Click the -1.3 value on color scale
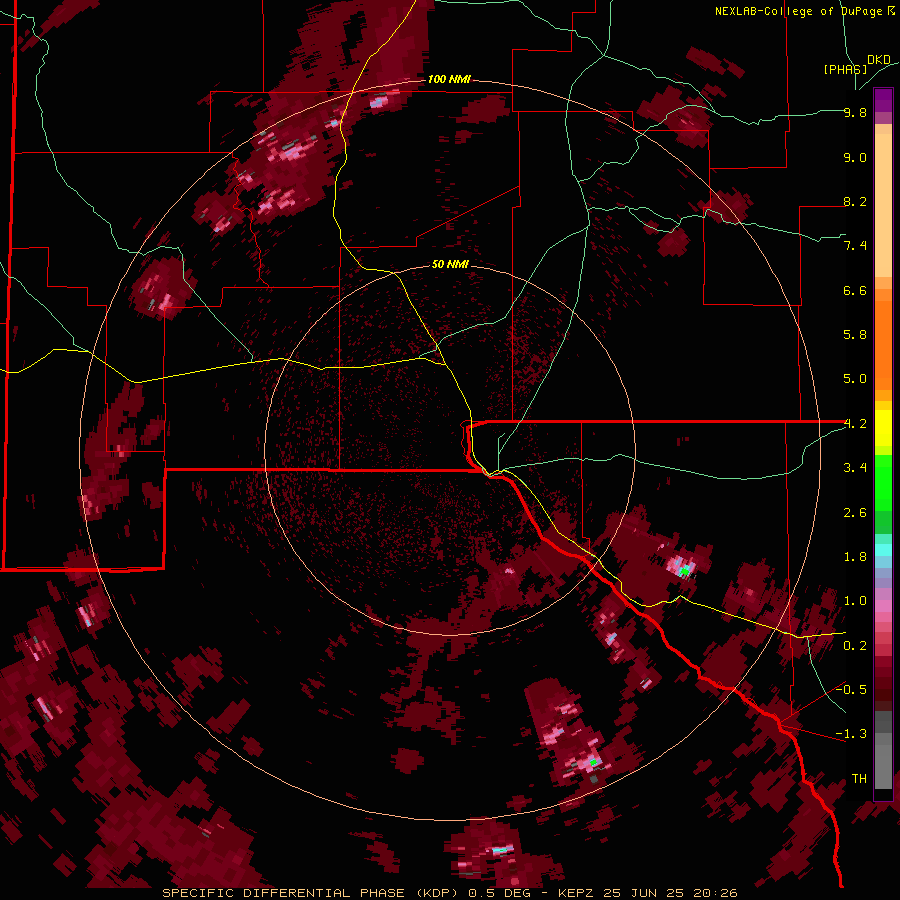This screenshot has height=900, width=900. pyautogui.click(x=851, y=734)
